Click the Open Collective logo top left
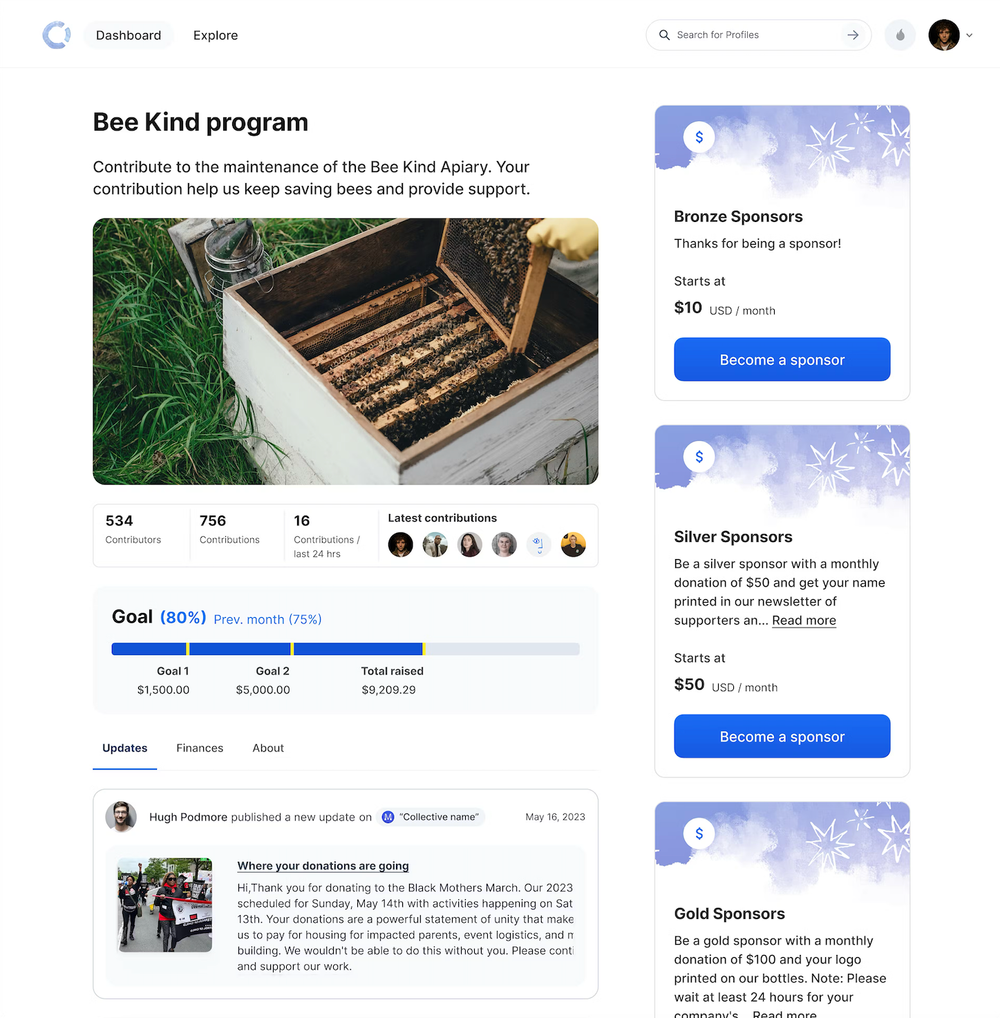 pos(57,34)
